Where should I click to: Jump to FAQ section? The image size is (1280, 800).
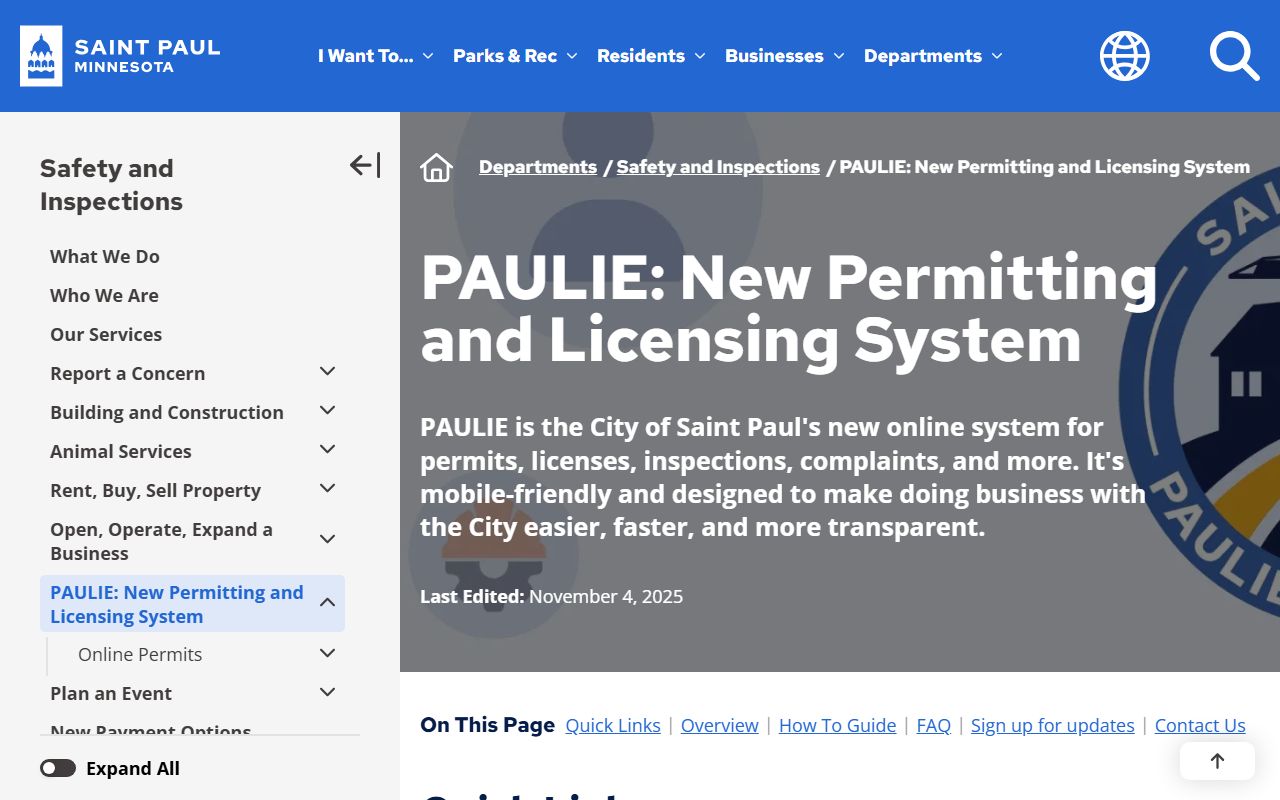click(934, 725)
